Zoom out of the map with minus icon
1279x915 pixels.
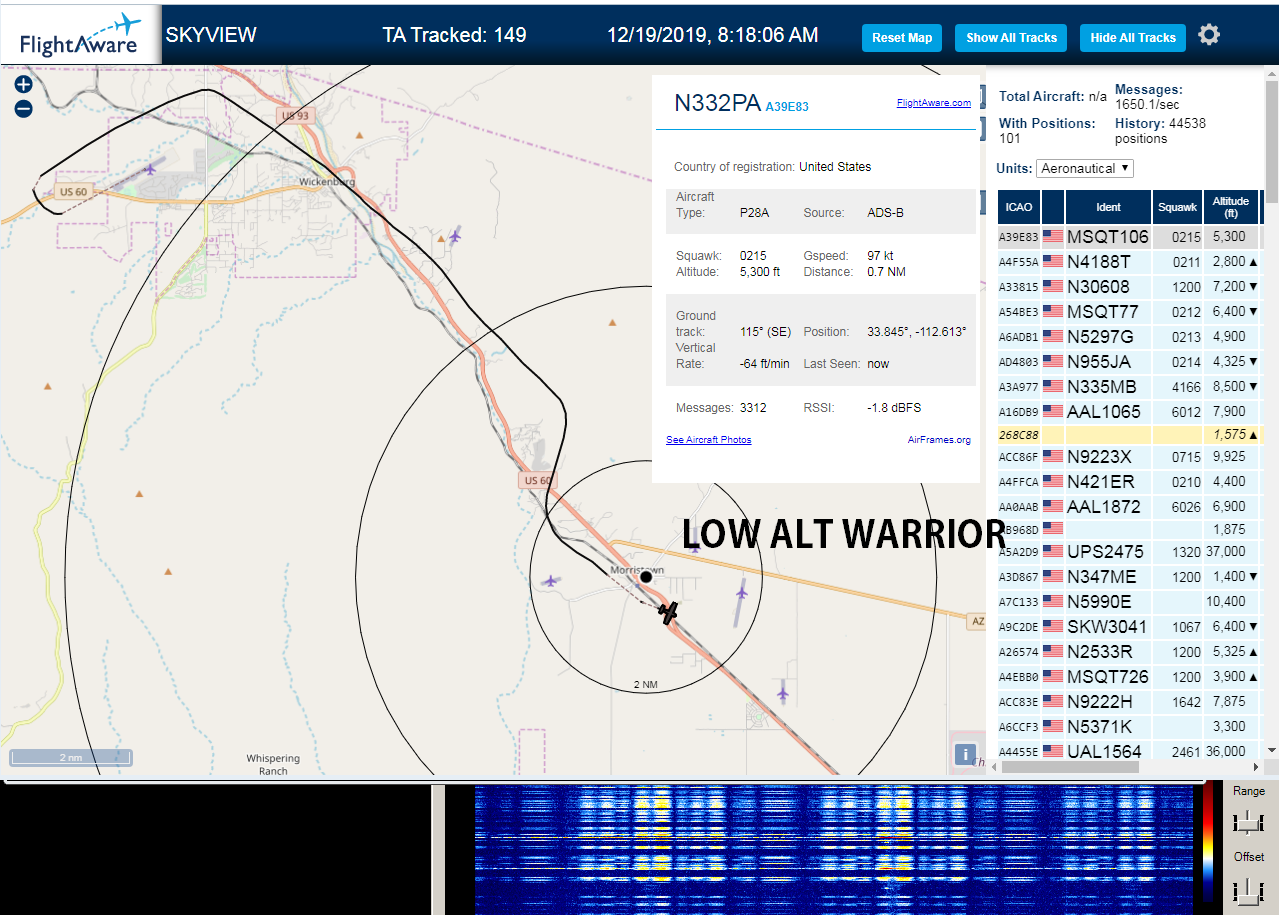24,109
